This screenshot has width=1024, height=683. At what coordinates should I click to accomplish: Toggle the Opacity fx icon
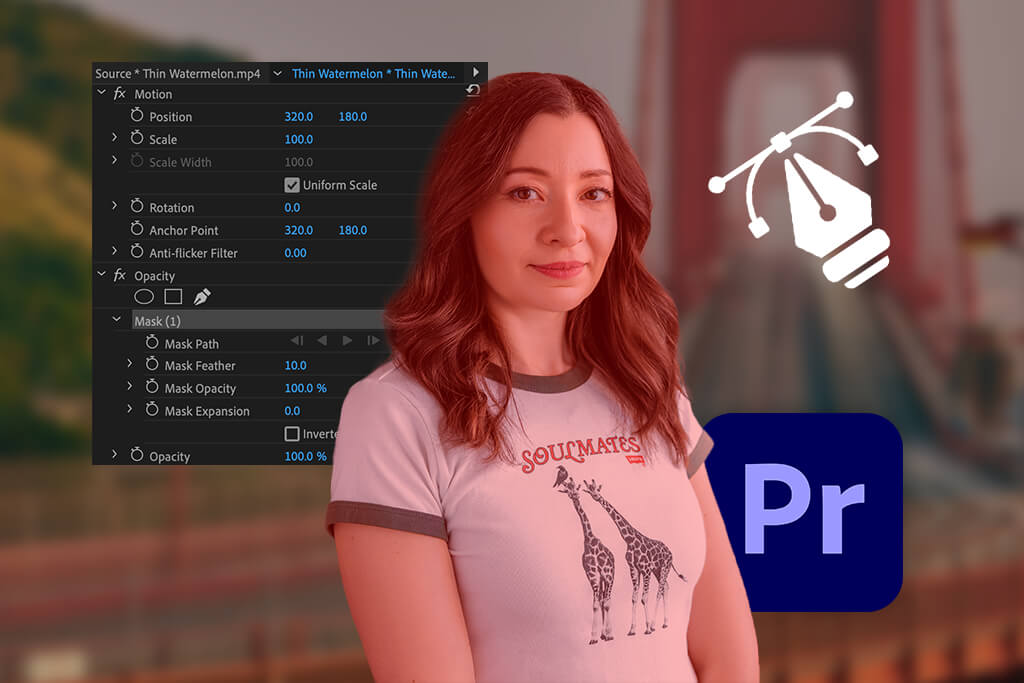tap(120, 275)
